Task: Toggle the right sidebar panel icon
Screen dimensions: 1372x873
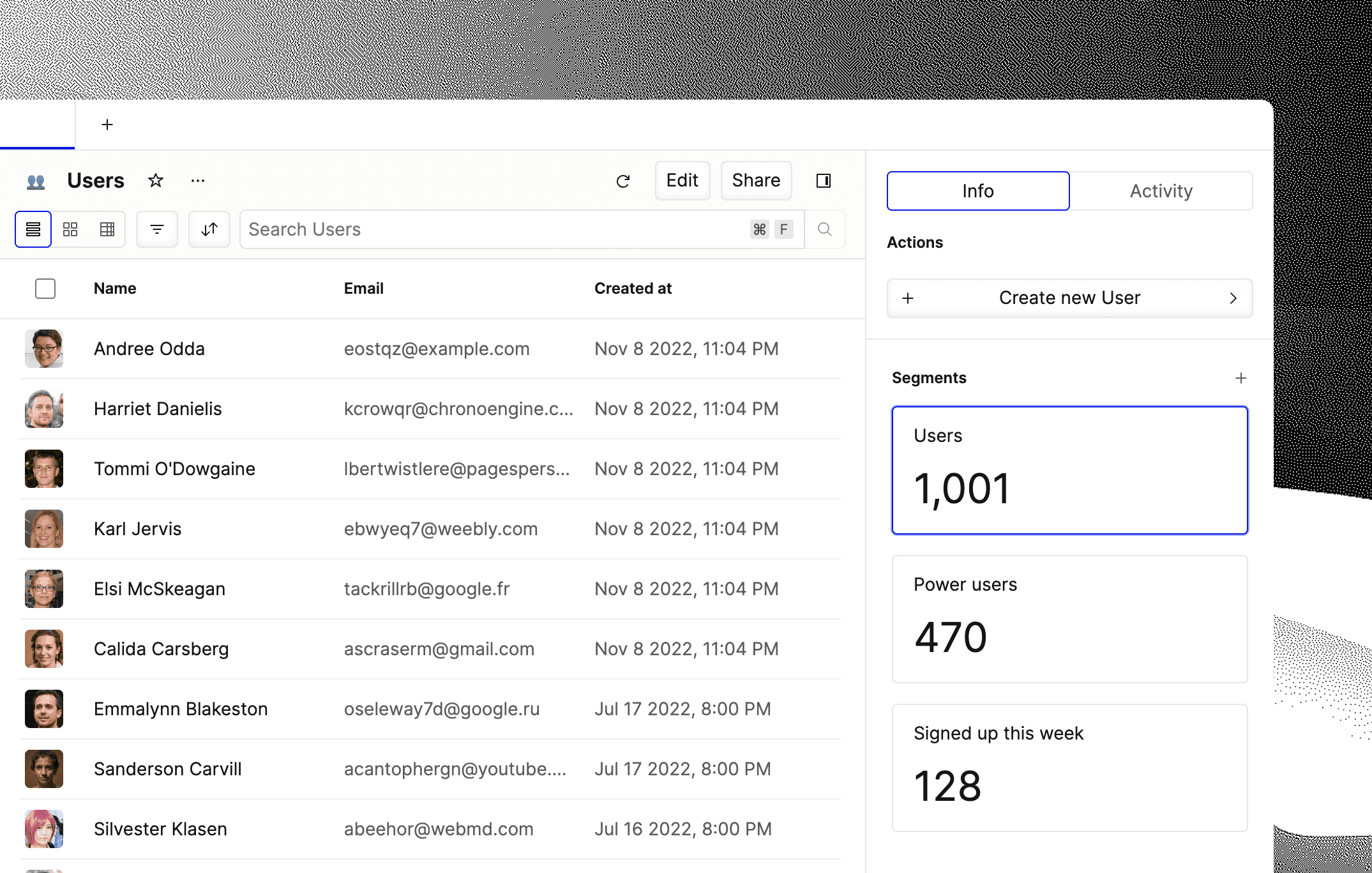Action: pos(824,181)
